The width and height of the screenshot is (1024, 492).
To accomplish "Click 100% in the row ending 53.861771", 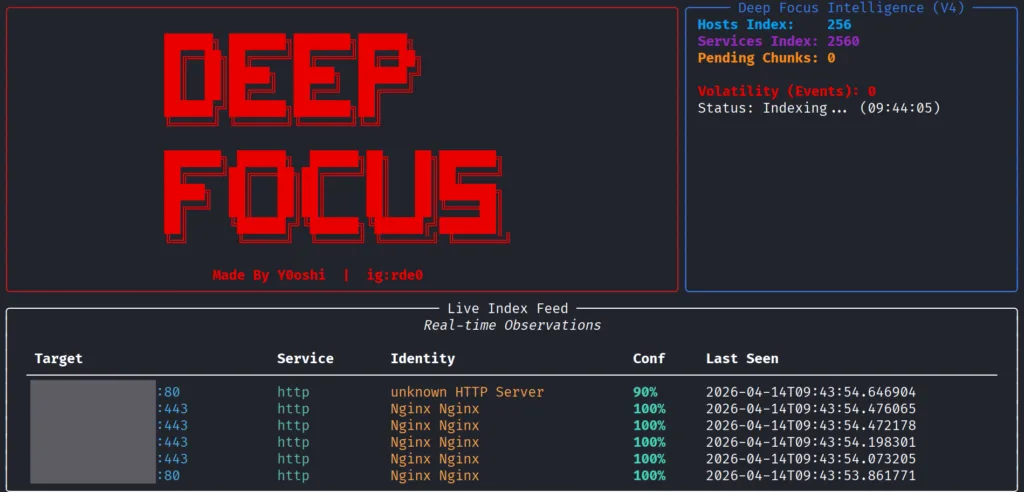I will point(649,476).
